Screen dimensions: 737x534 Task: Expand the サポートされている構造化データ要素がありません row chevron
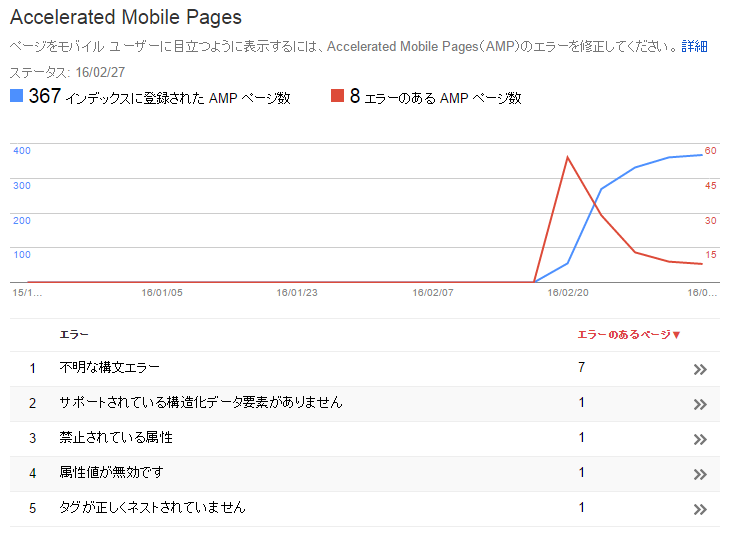pyautogui.click(x=700, y=404)
